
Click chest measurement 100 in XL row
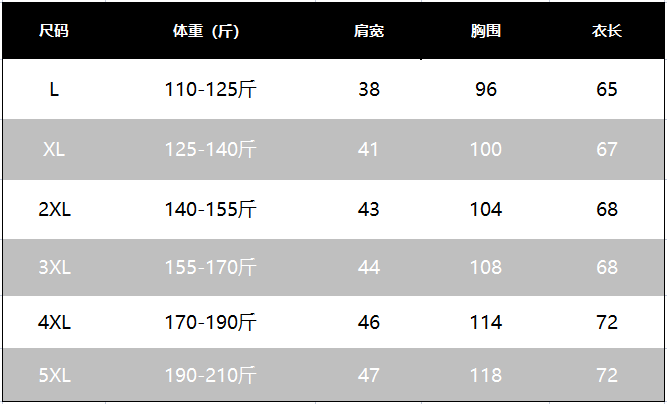tap(486, 150)
